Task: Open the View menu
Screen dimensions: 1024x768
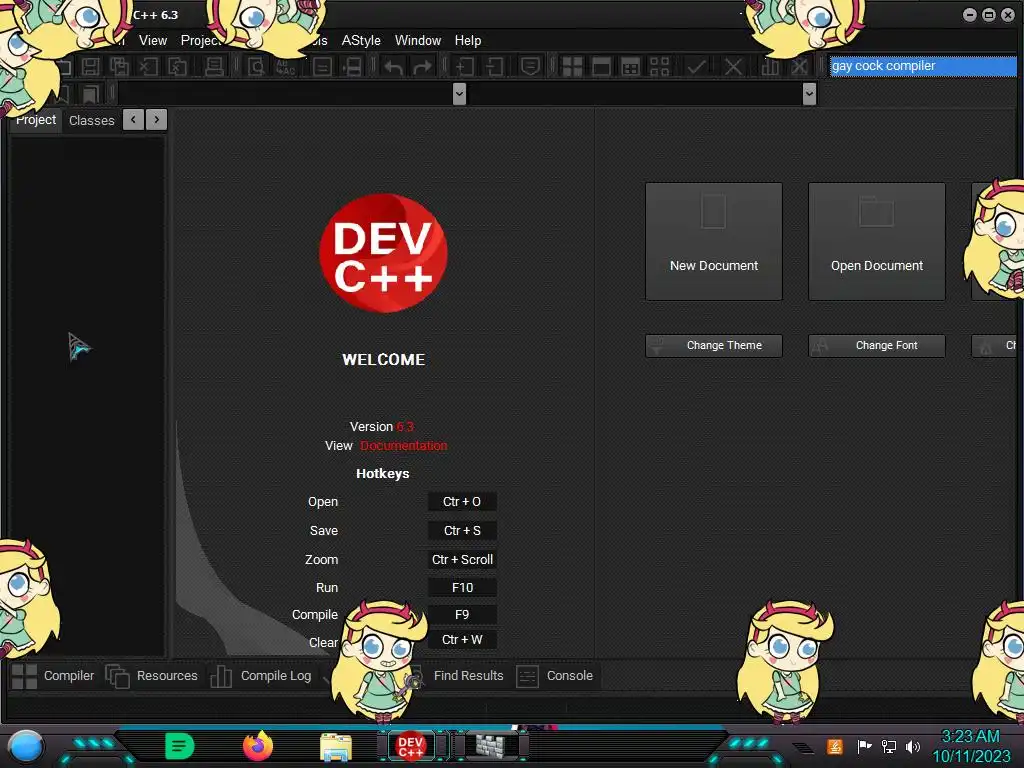Action: pos(153,40)
